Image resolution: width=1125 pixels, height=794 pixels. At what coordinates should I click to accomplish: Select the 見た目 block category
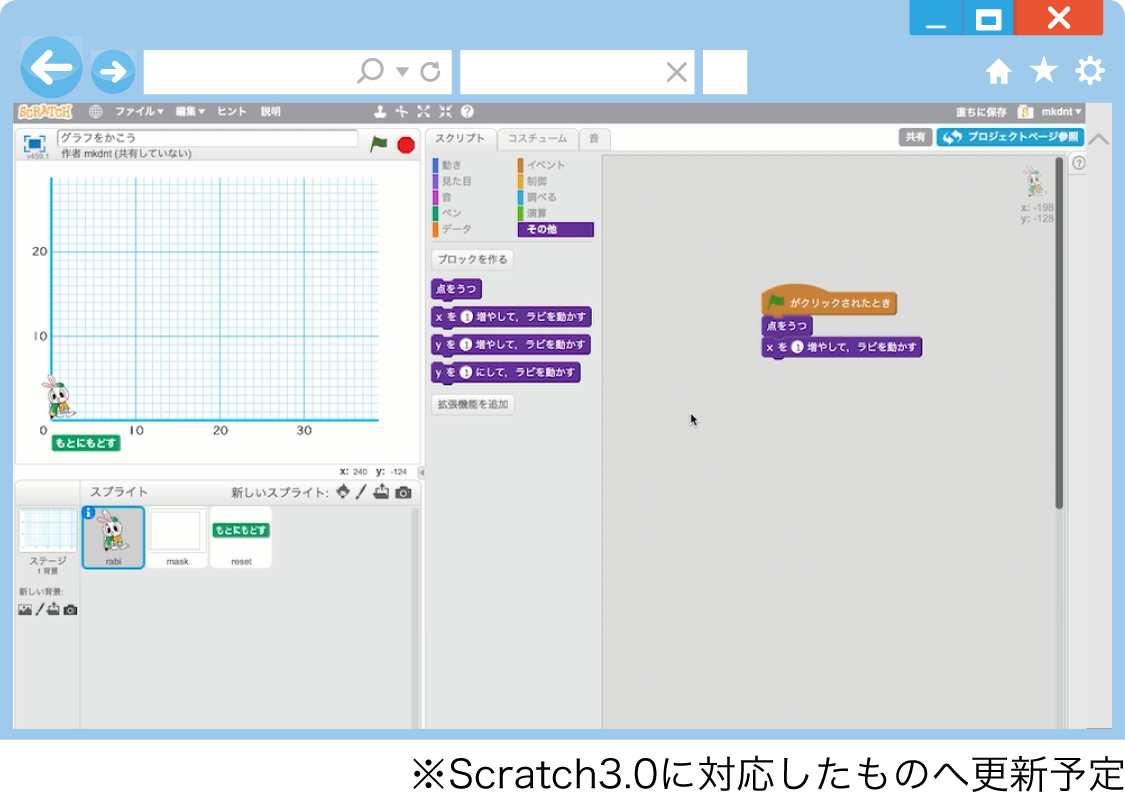(x=456, y=181)
